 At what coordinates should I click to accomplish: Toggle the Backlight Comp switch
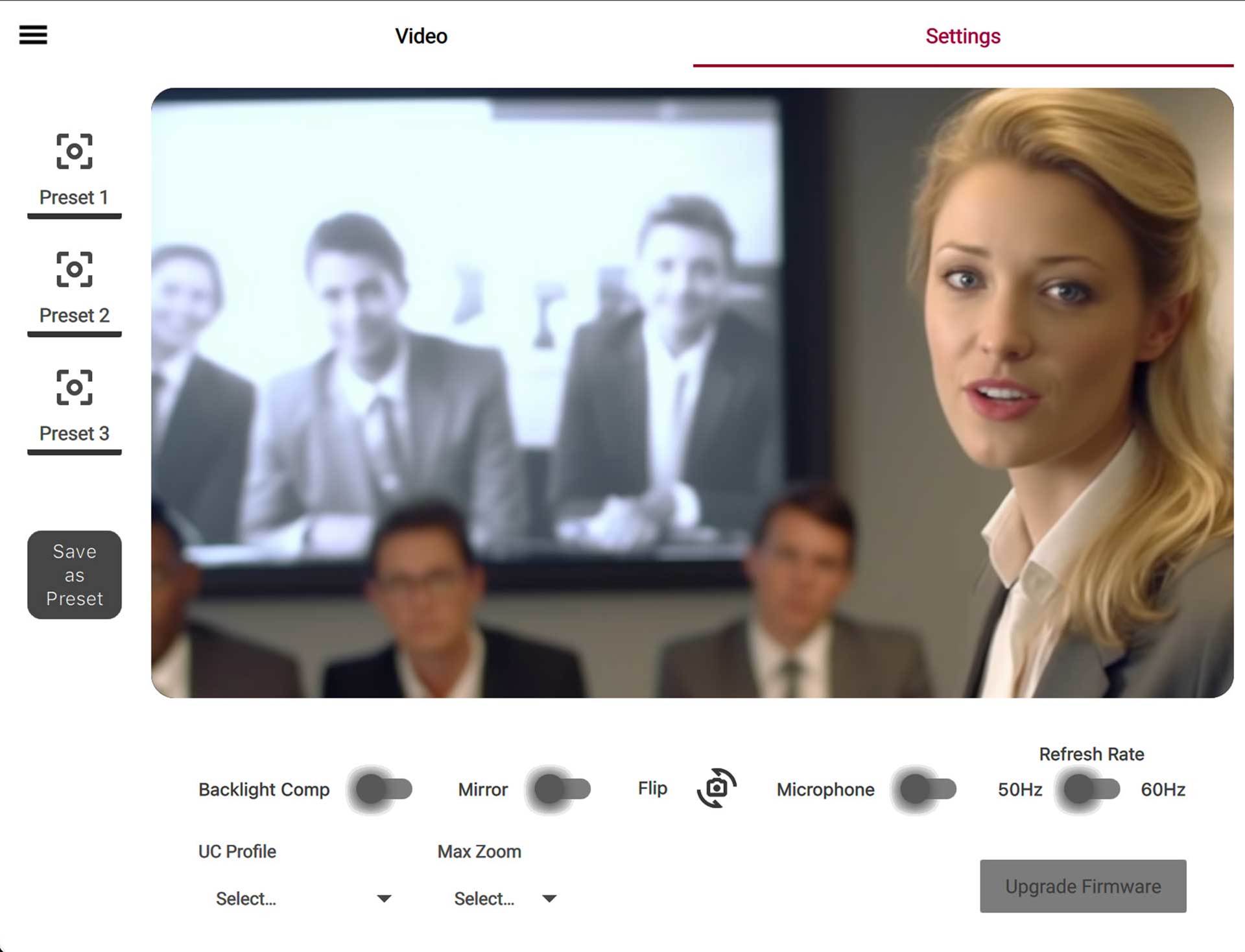click(x=383, y=789)
